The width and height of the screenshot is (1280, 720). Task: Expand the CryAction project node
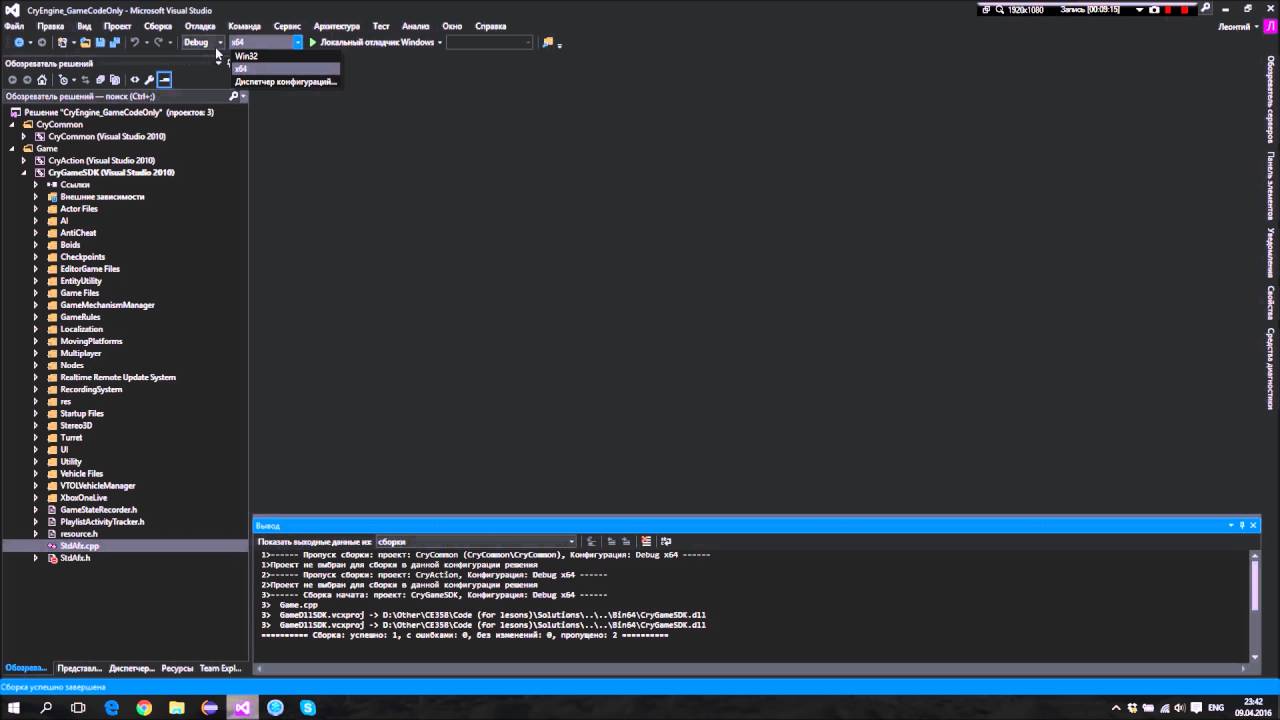point(24,161)
